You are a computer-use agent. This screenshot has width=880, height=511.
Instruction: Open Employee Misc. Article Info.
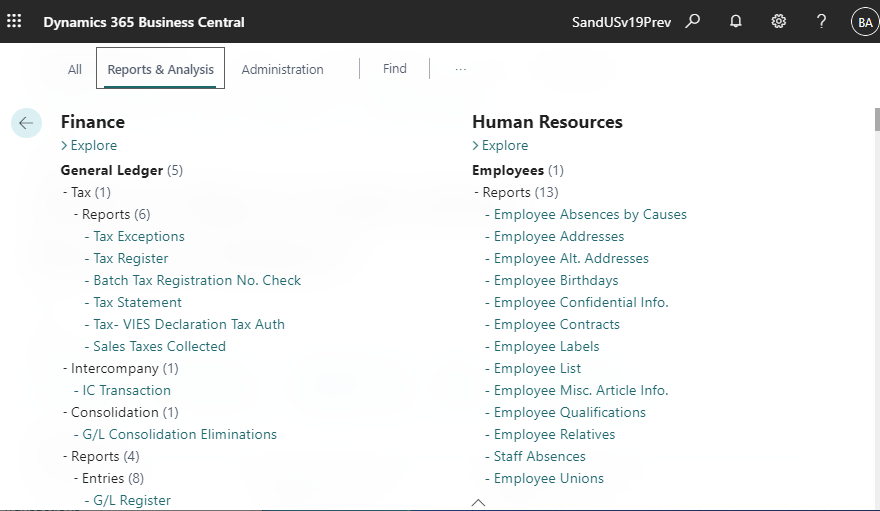581,390
